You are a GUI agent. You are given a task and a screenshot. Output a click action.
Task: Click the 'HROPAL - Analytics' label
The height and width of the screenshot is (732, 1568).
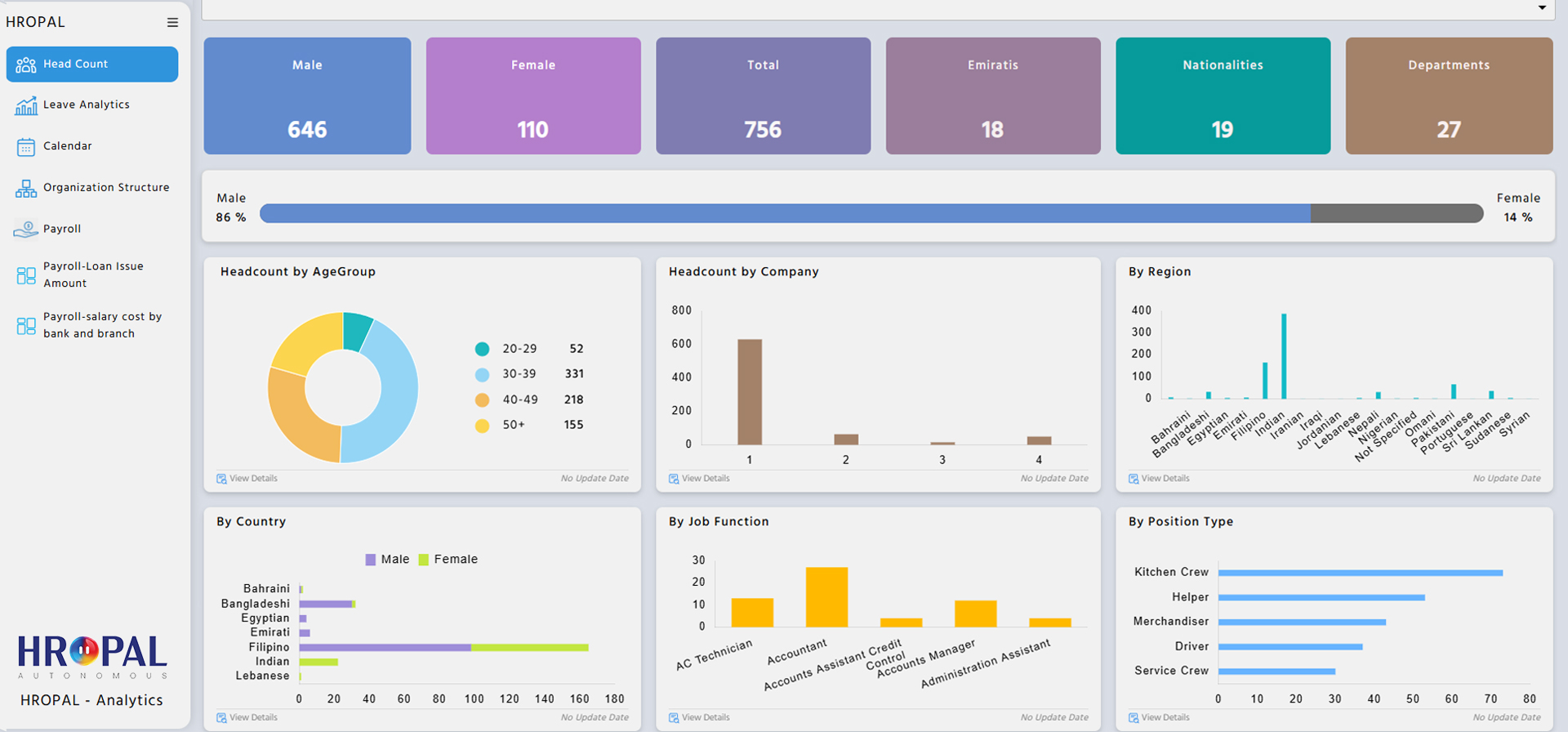[91, 700]
